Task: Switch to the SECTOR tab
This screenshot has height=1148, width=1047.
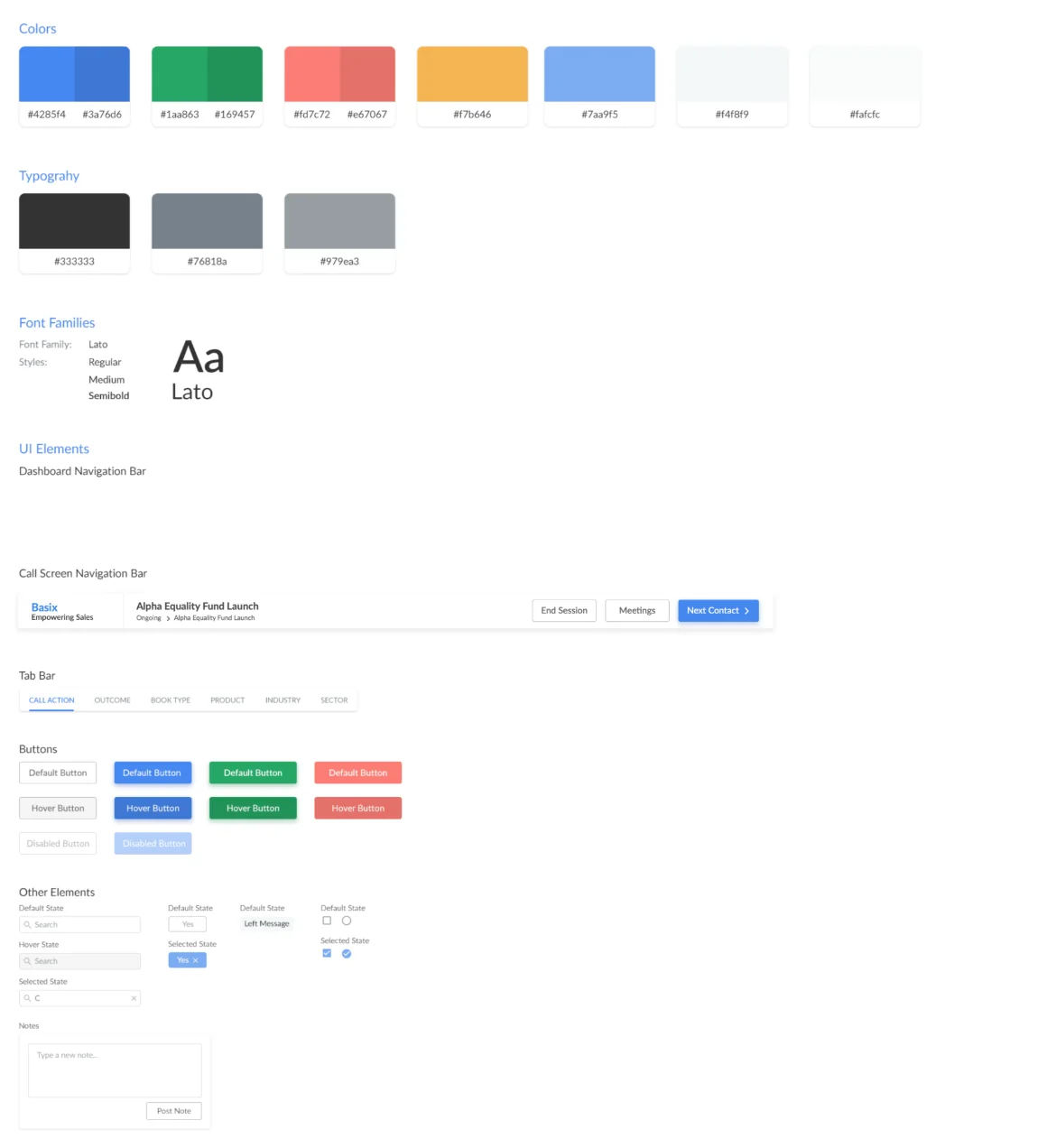Action: [x=334, y=700]
